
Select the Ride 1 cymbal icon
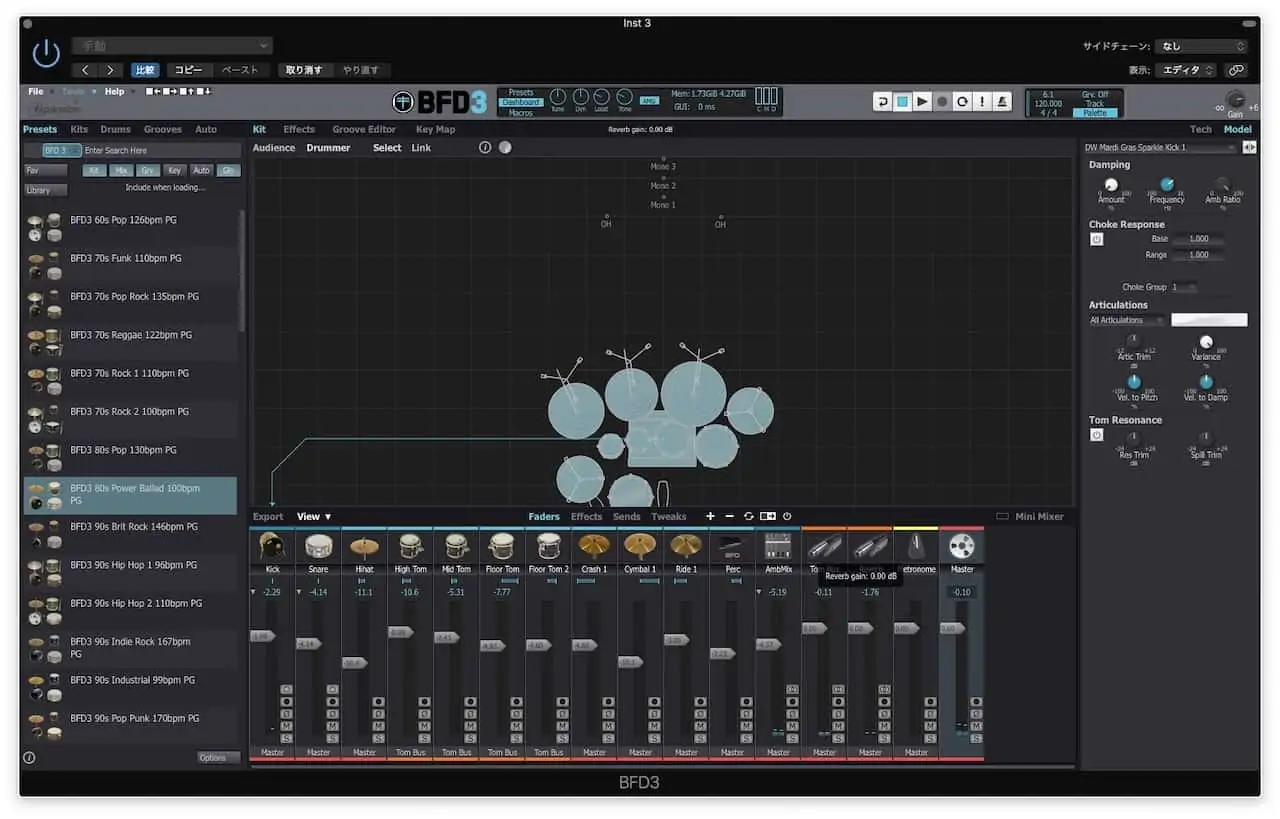pyautogui.click(x=686, y=546)
